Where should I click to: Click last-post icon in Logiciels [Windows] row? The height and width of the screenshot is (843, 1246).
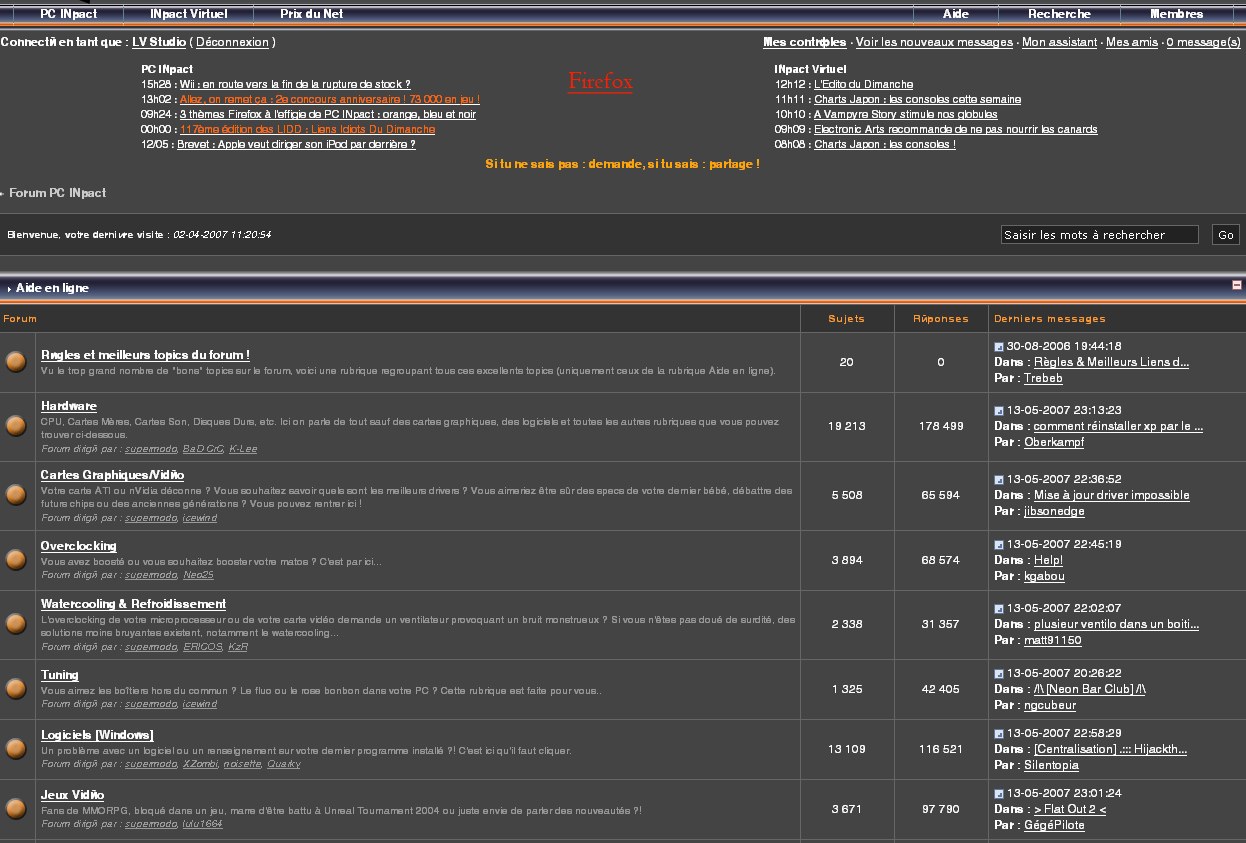999,733
